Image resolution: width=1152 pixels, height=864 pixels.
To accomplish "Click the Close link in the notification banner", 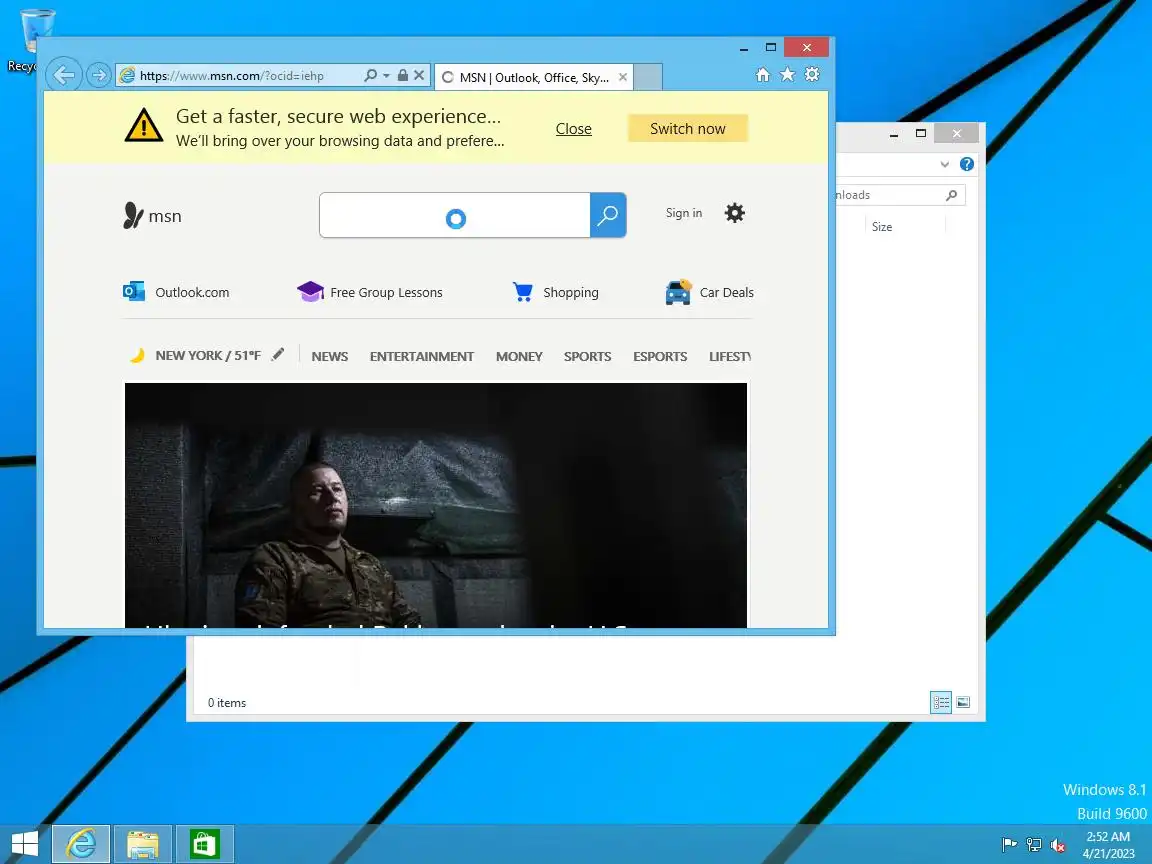I will (574, 129).
